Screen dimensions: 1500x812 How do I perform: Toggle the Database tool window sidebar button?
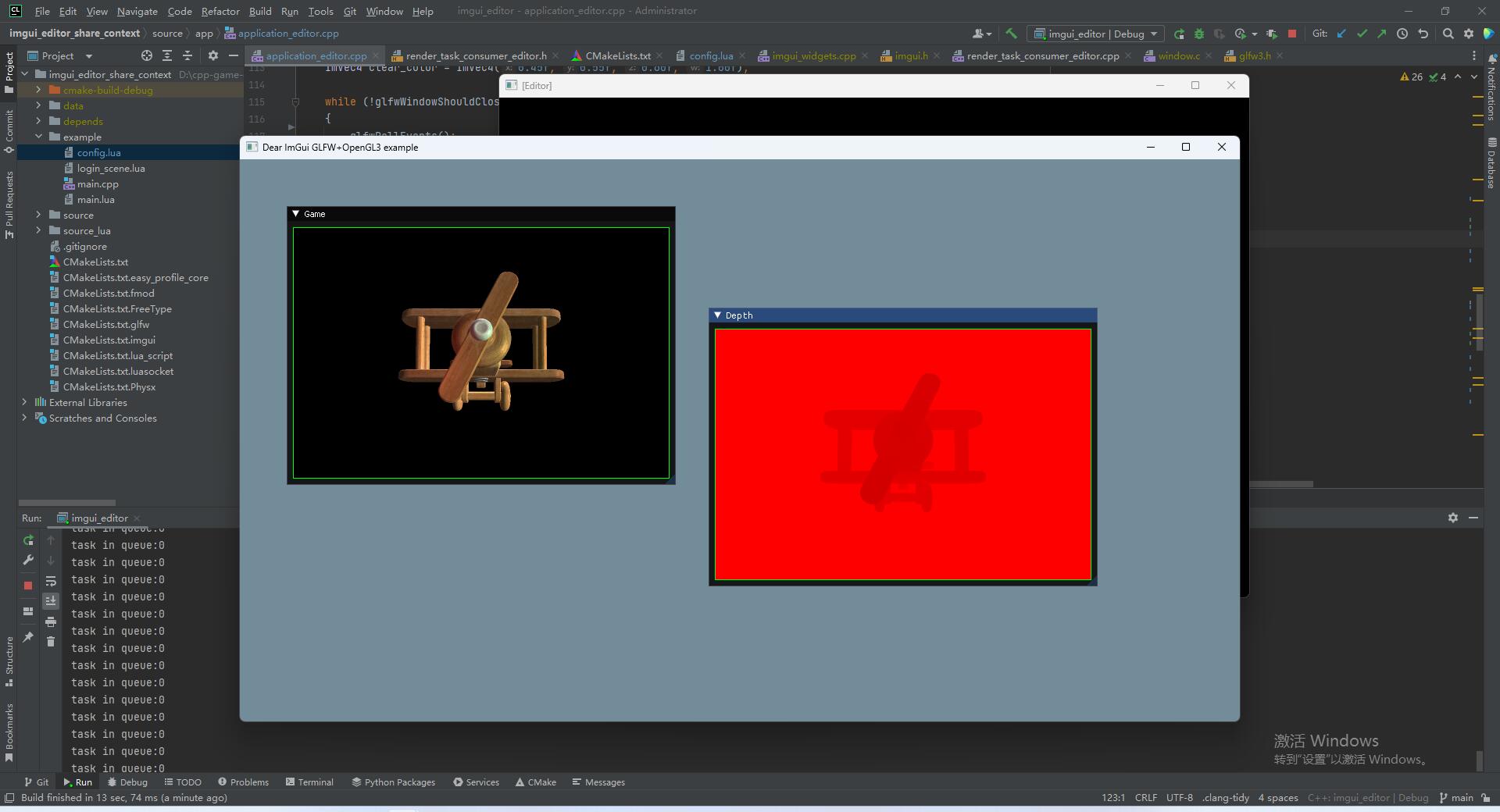(1491, 163)
